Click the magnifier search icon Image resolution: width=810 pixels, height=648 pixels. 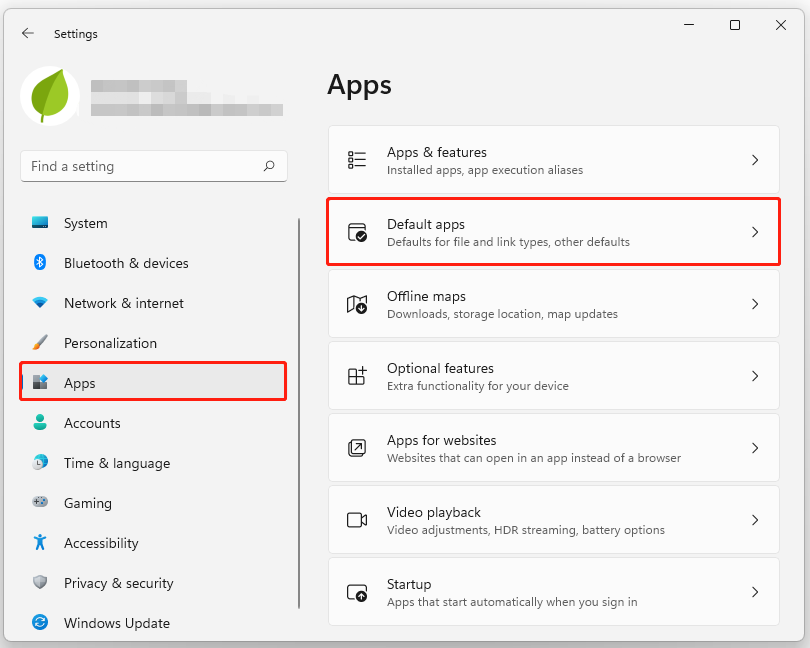tap(269, 166)
